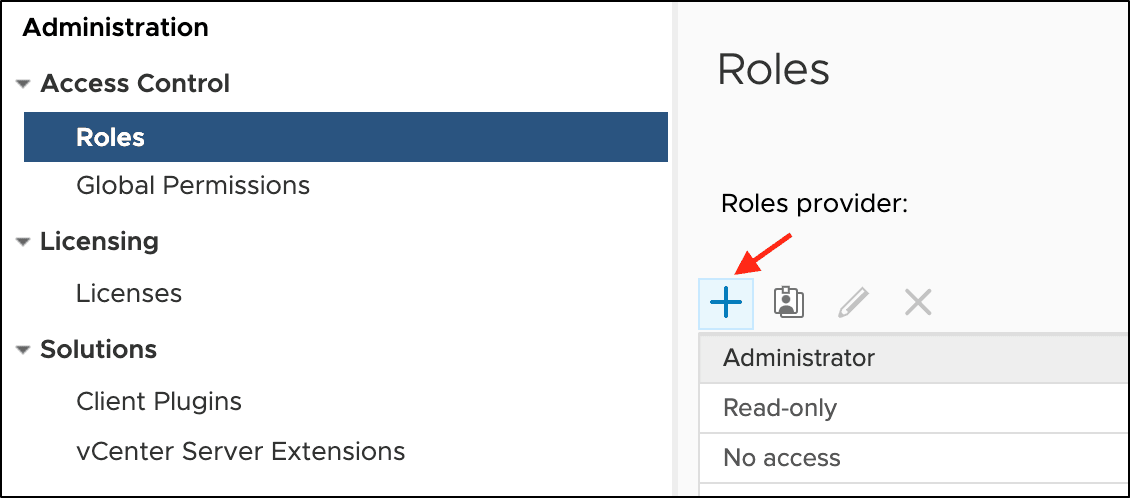Screen dimensions: 1130x498
Task: Click the X delete role icon
Action: pyautogui.click(x=917, y=302)
